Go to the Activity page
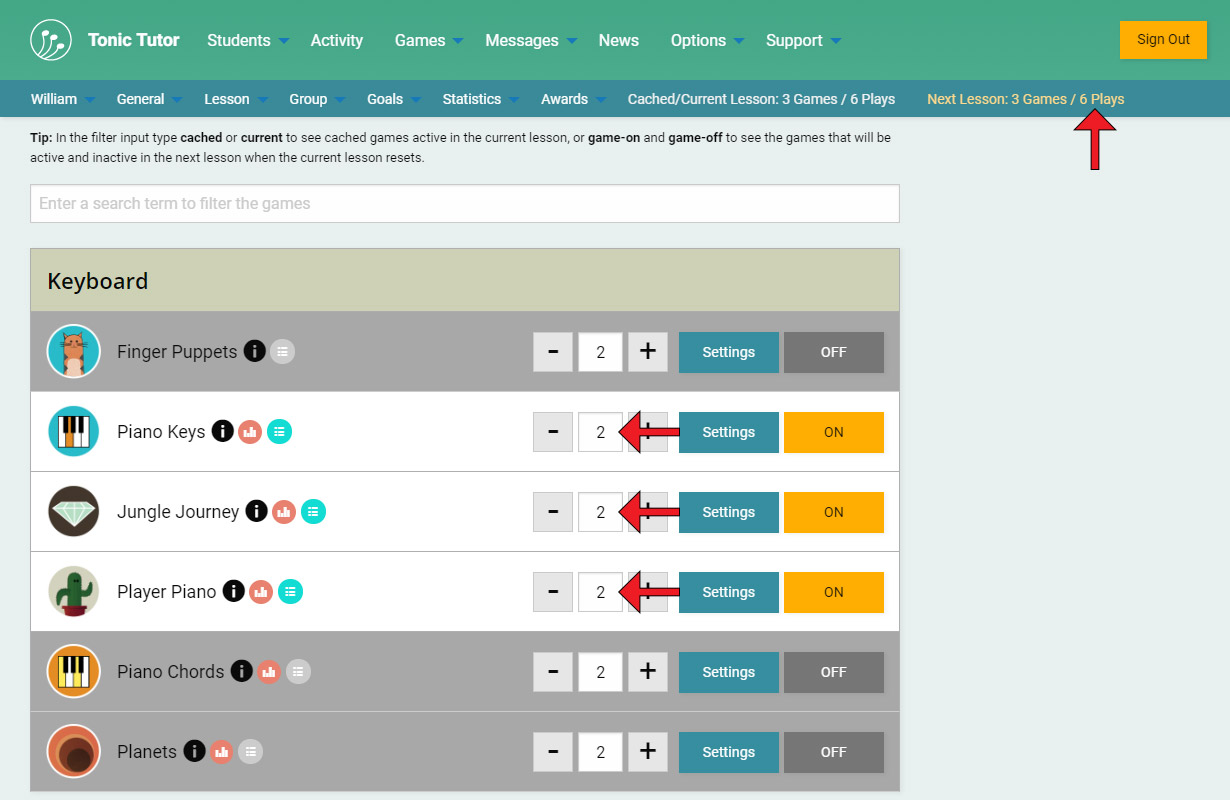The width and height of the screenshot is (1230, 800). pyautogui.click(x=336, y=40)
